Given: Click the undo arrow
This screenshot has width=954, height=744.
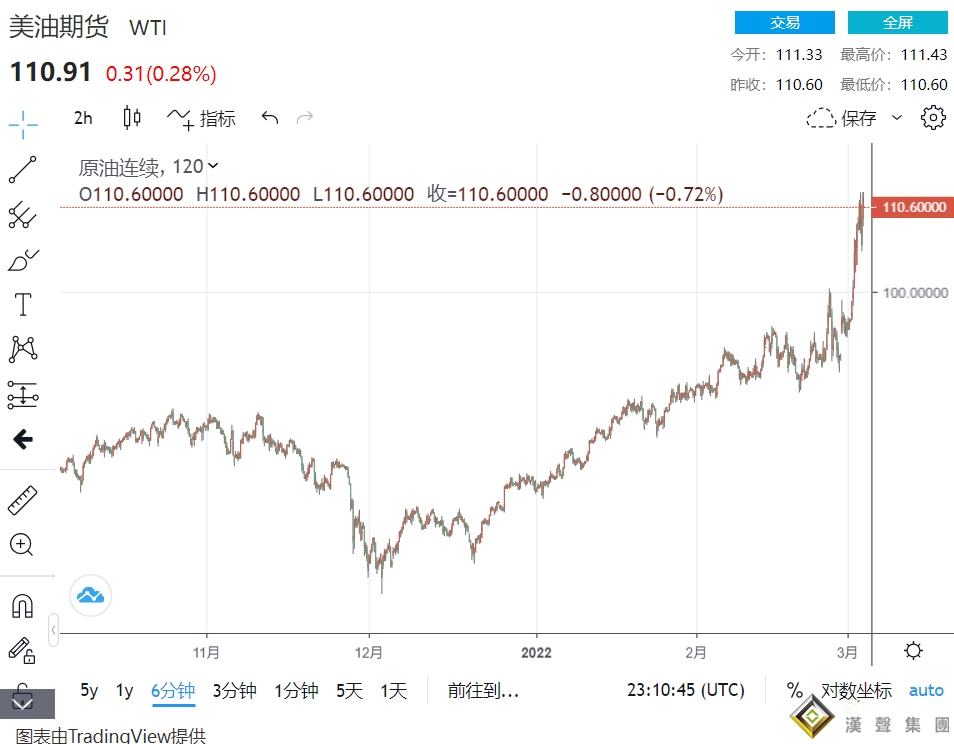Looking at the screenshot, I should click(269, 118).
